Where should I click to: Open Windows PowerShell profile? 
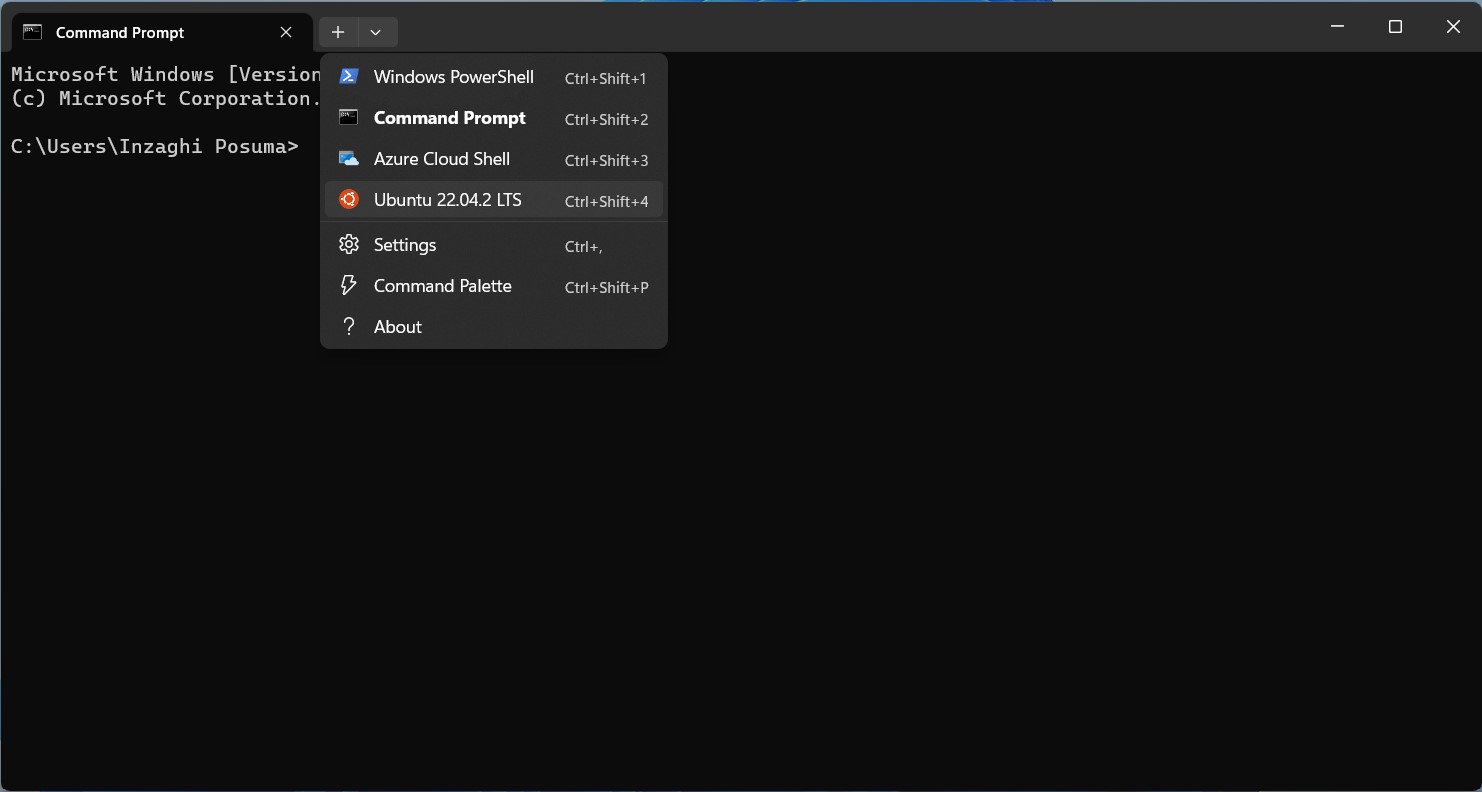494,77
